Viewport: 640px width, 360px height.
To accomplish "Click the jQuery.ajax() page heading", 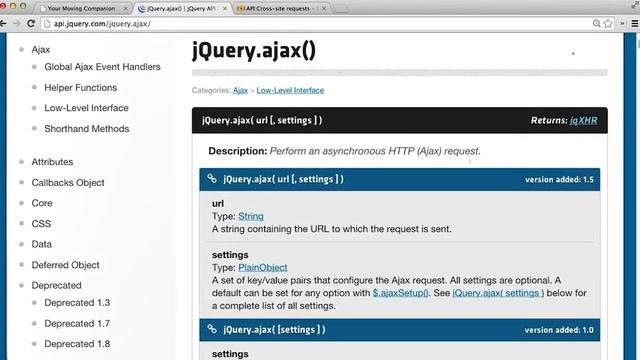I will coord(253,51).
